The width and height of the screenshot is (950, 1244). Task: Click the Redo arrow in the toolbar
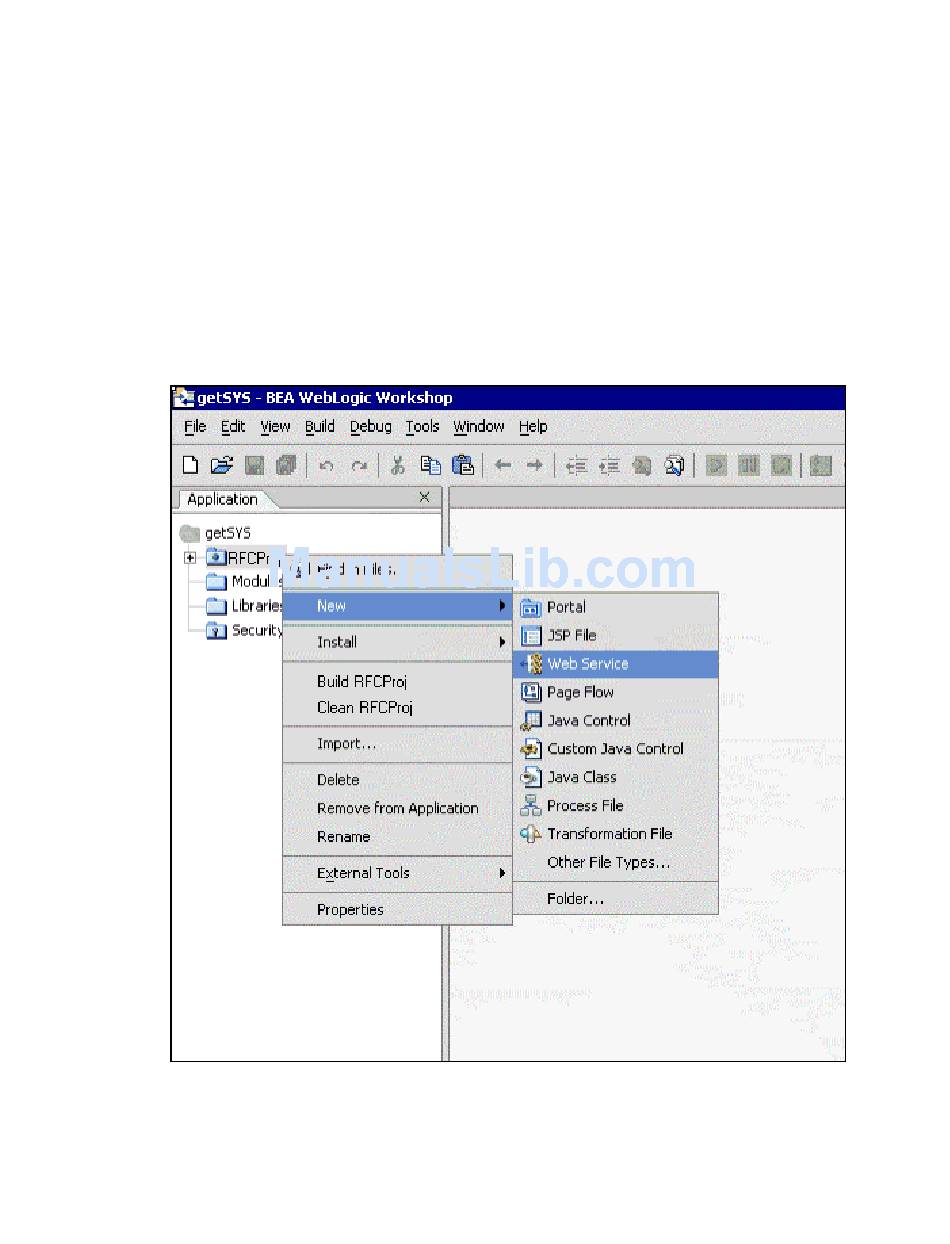358,466
